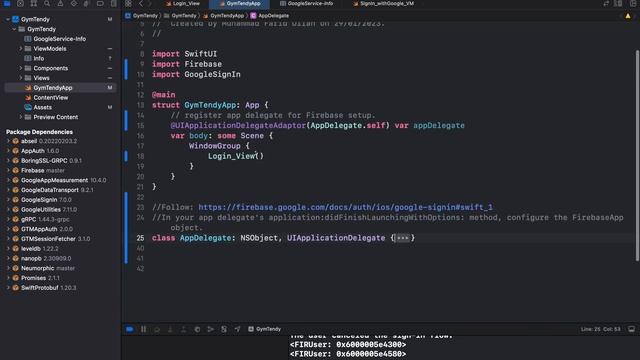Image resolution: width=640 pixels, height=360 pixels.
Task: Go forward in editor history
Action: click(150, 3)
